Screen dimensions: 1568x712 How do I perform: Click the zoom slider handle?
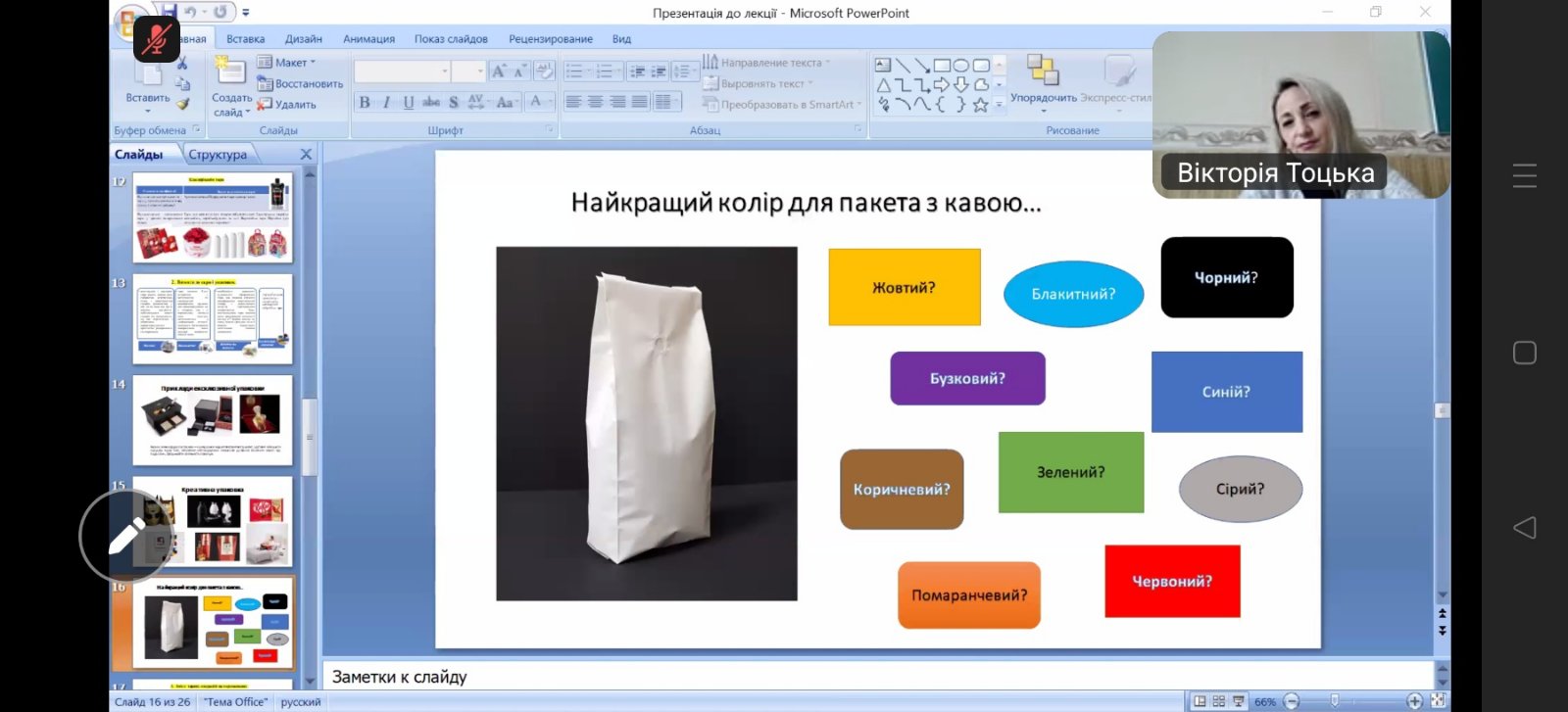[1335, 701]
